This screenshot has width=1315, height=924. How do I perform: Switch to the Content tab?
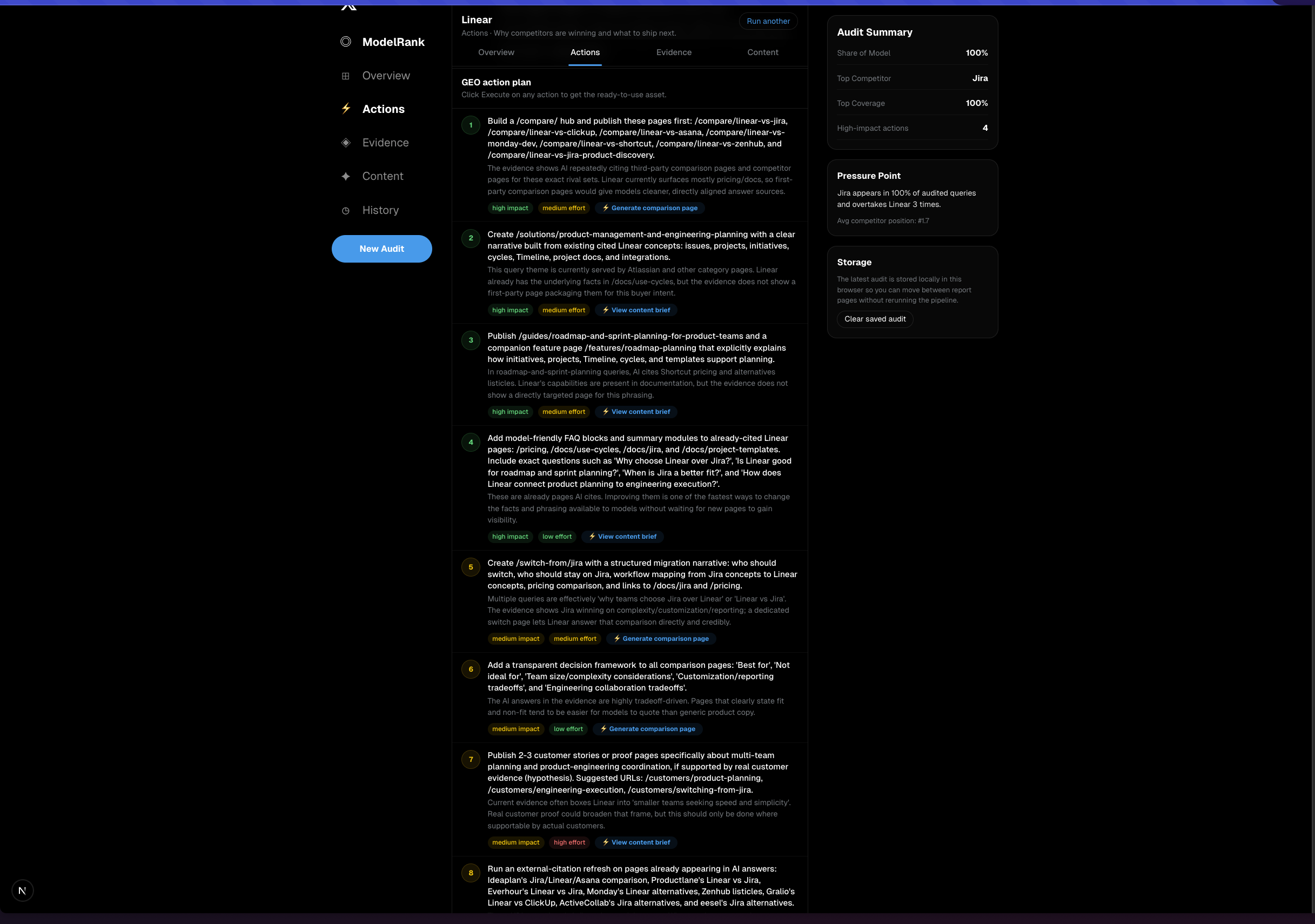pos(762,52)
